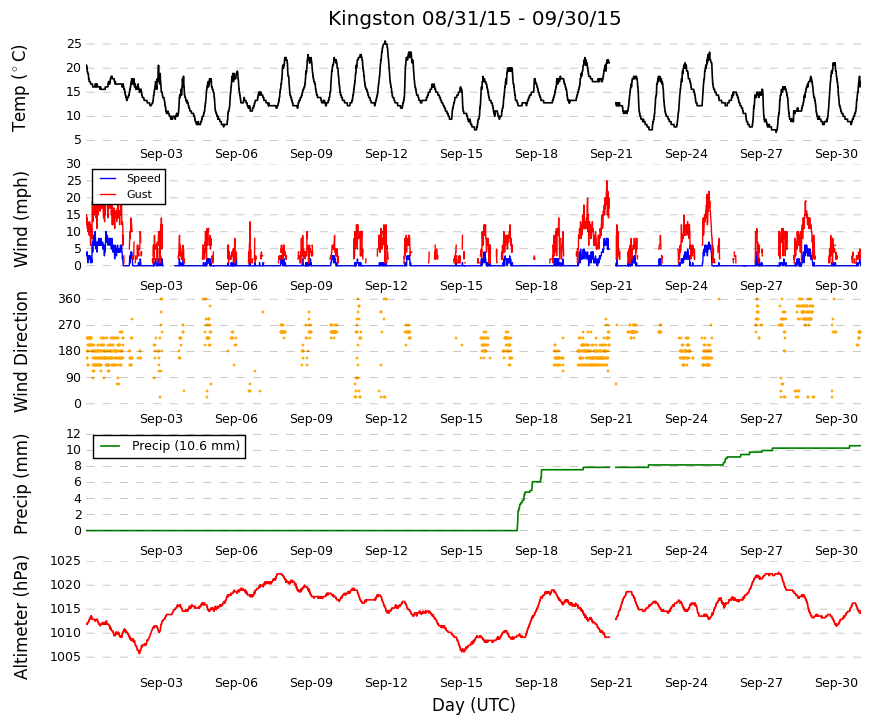871x725 pixels.
Task: Click the Temp (°C) axis label
Action: [19, 88]
